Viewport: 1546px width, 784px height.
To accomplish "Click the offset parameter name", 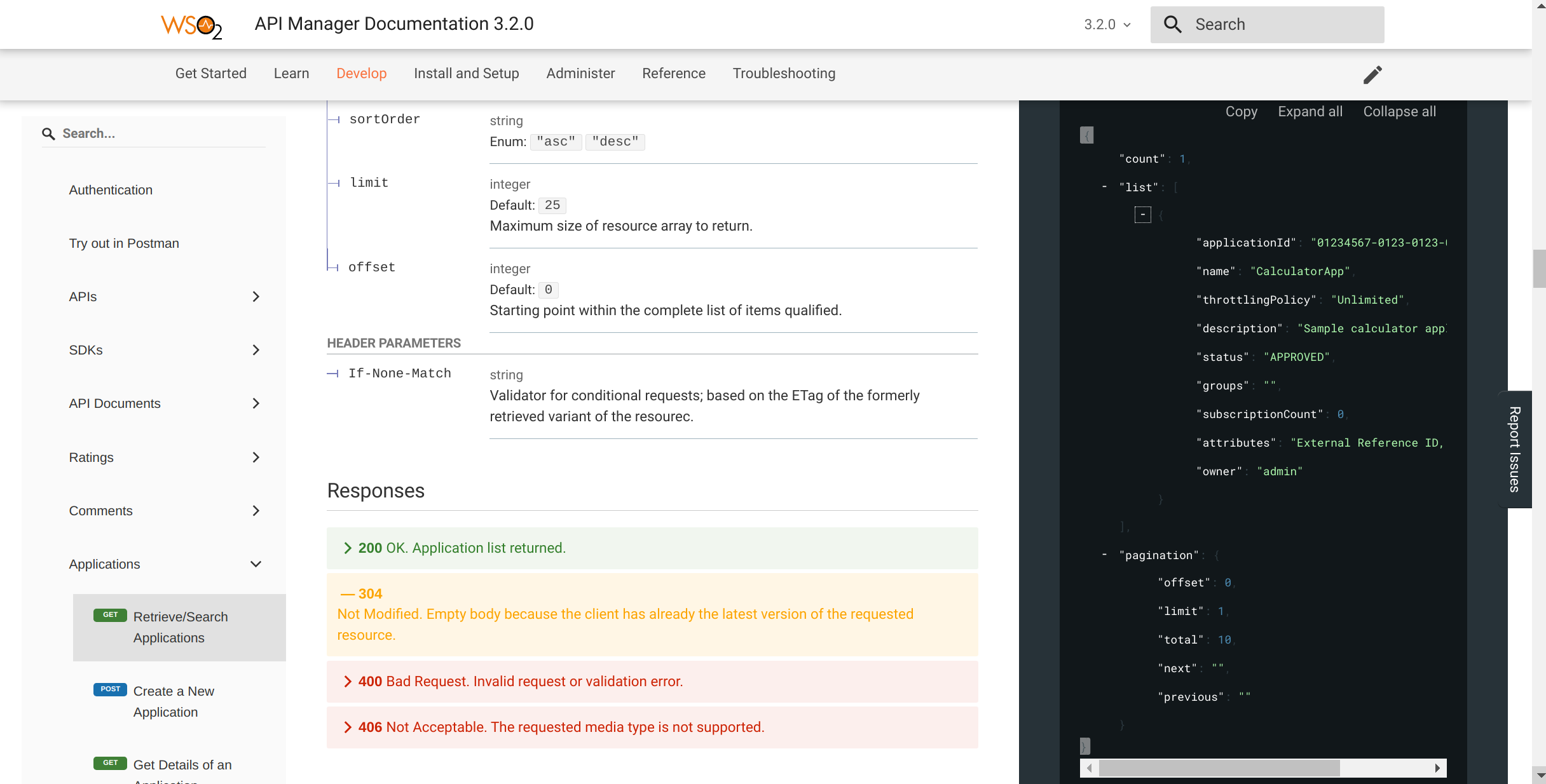I will (x=372, y=267).
